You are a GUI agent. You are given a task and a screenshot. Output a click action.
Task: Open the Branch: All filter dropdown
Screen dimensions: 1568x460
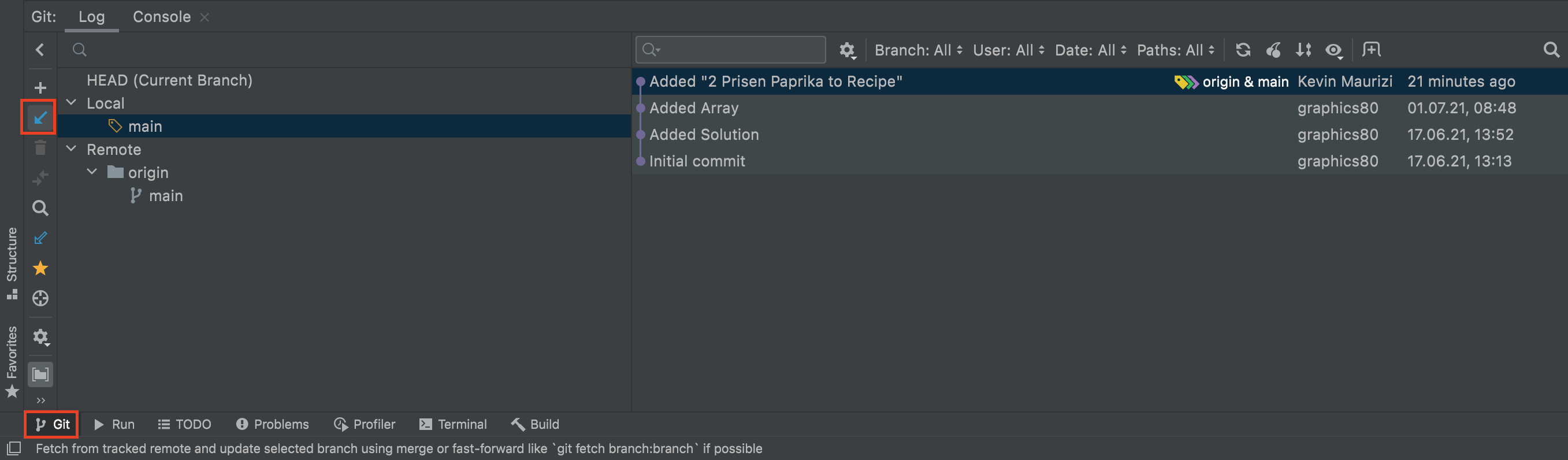(918, 50)
